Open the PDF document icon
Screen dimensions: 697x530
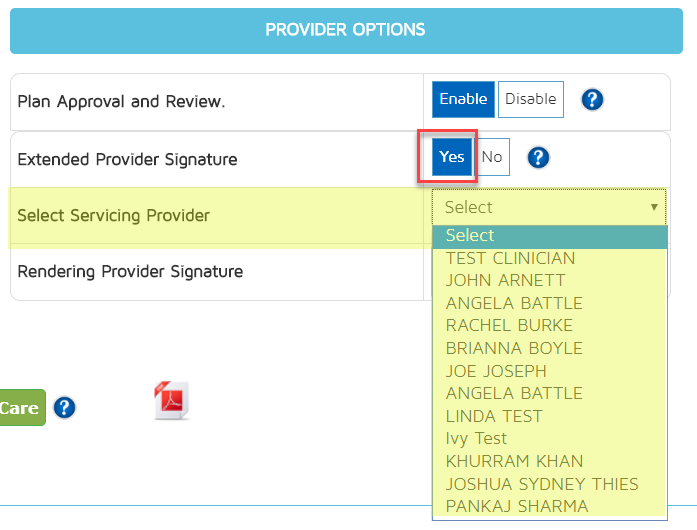[x=171, y=400]
